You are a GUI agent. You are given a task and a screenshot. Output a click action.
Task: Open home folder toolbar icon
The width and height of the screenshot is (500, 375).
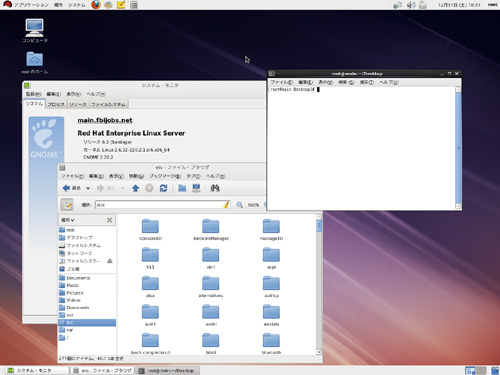pos(182,188)
